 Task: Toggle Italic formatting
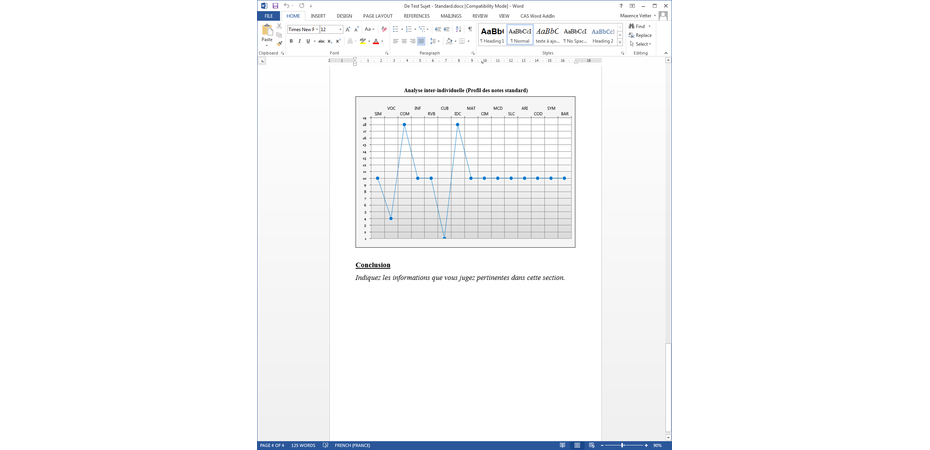[x=299, y=41]
